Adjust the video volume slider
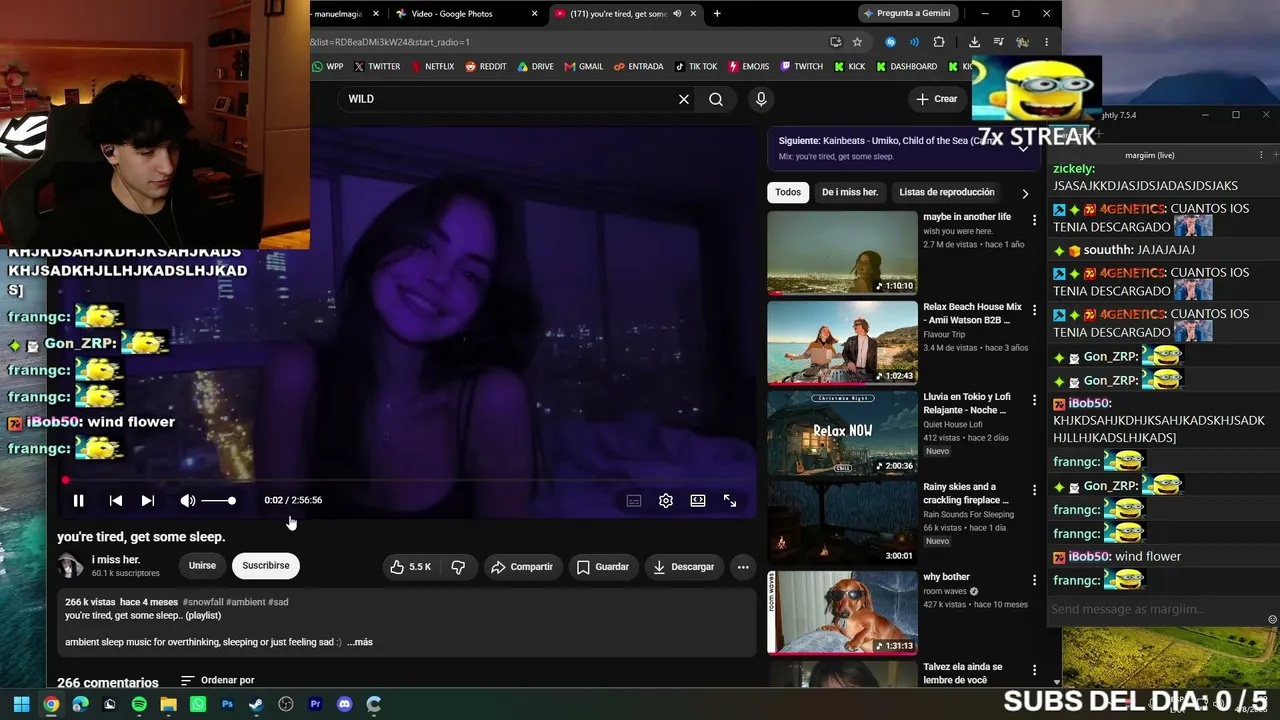This screenshot has height=720, width=1280. point(218,501)
